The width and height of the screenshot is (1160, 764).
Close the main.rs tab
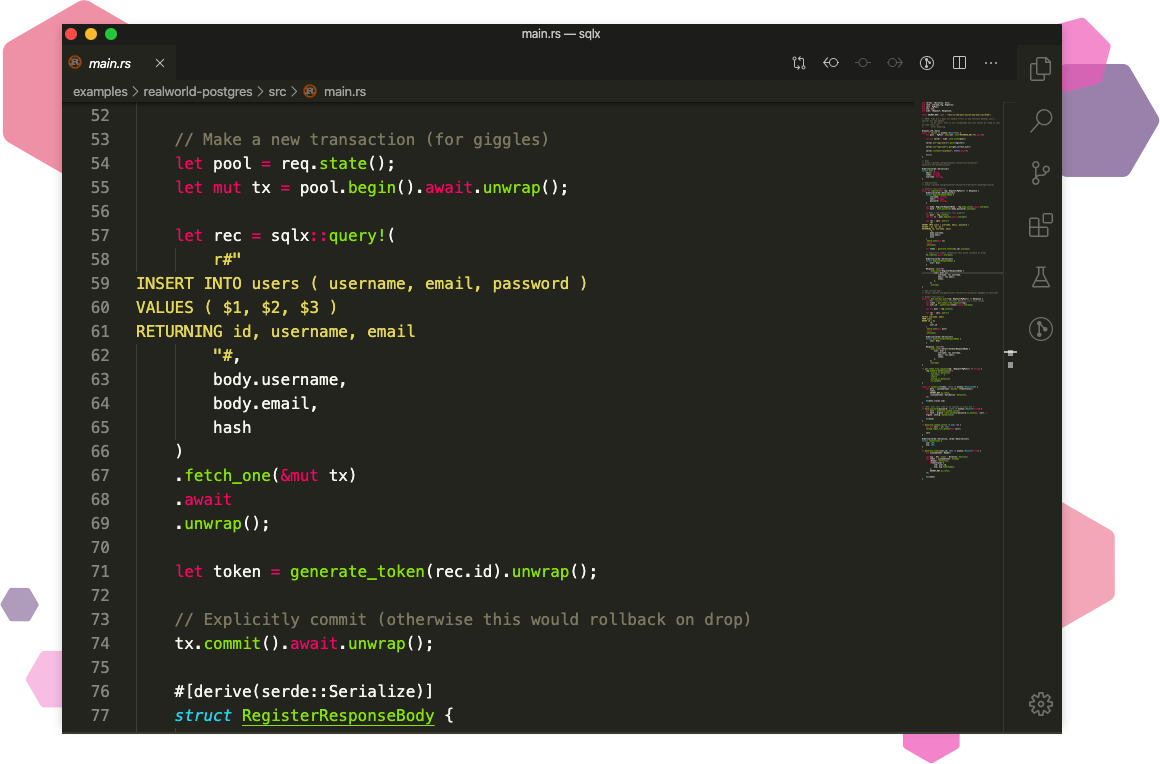pos(160,63)
